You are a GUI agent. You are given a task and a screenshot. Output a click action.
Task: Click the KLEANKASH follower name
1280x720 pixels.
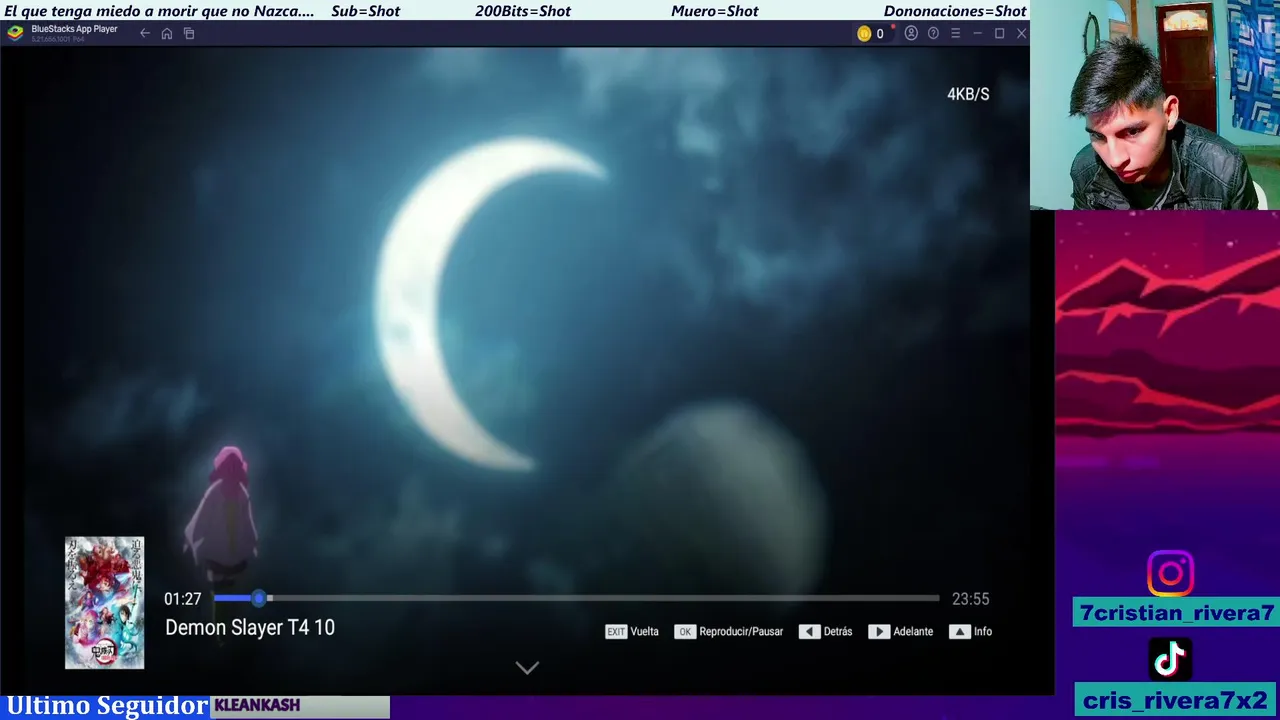click(257, 705)
